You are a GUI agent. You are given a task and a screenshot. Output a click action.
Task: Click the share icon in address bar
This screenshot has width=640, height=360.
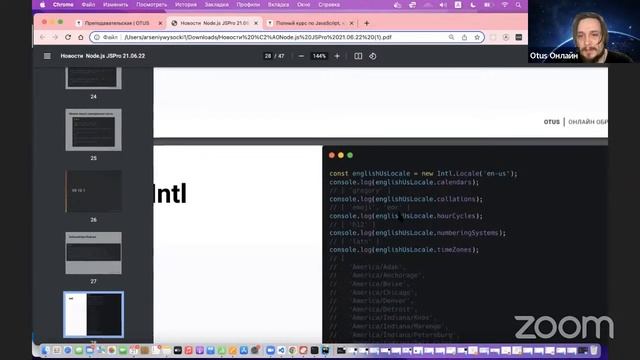pos(464,37)
